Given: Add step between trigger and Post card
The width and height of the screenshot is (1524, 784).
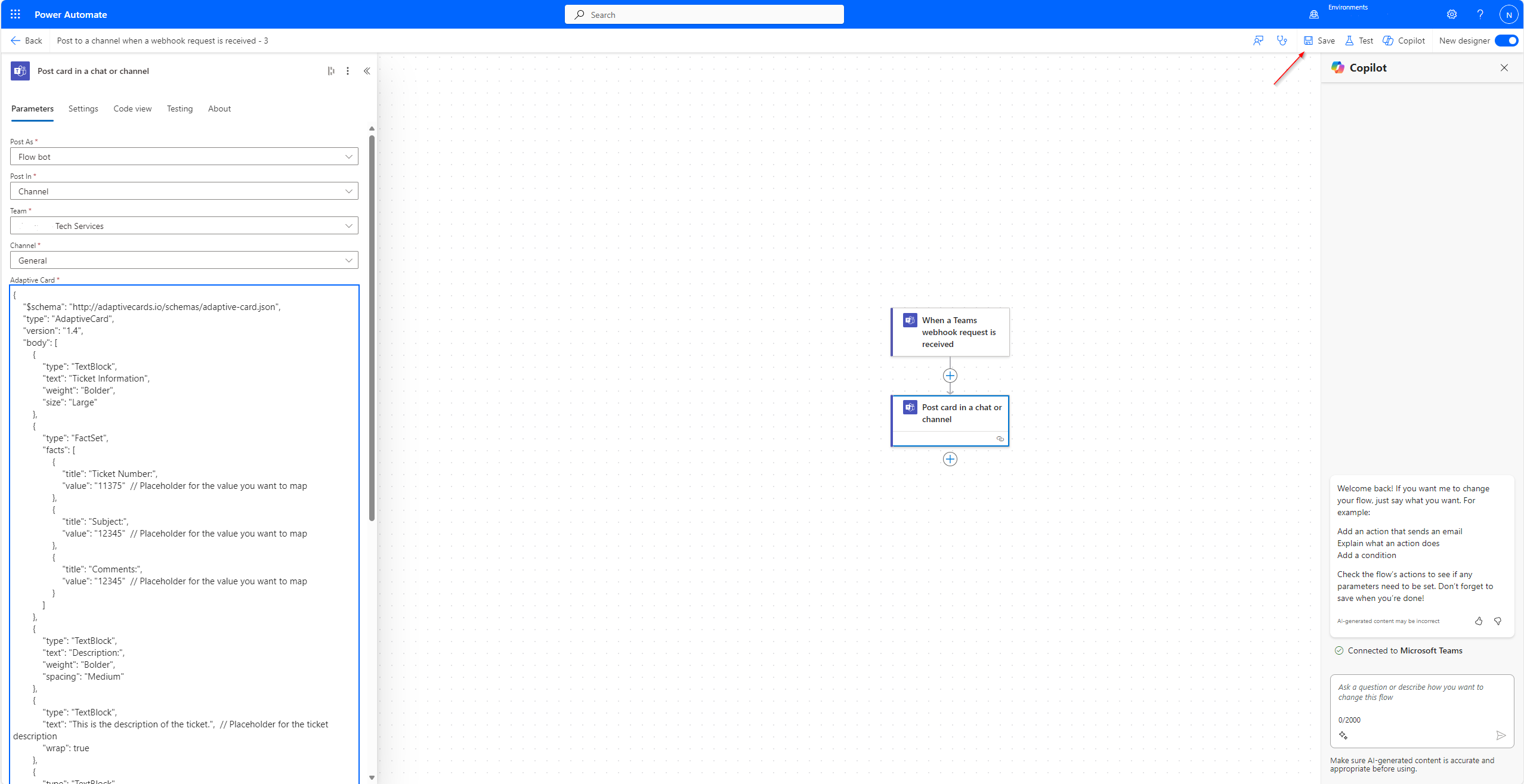Looking at the screenshot, I should [x=950, y=376].
